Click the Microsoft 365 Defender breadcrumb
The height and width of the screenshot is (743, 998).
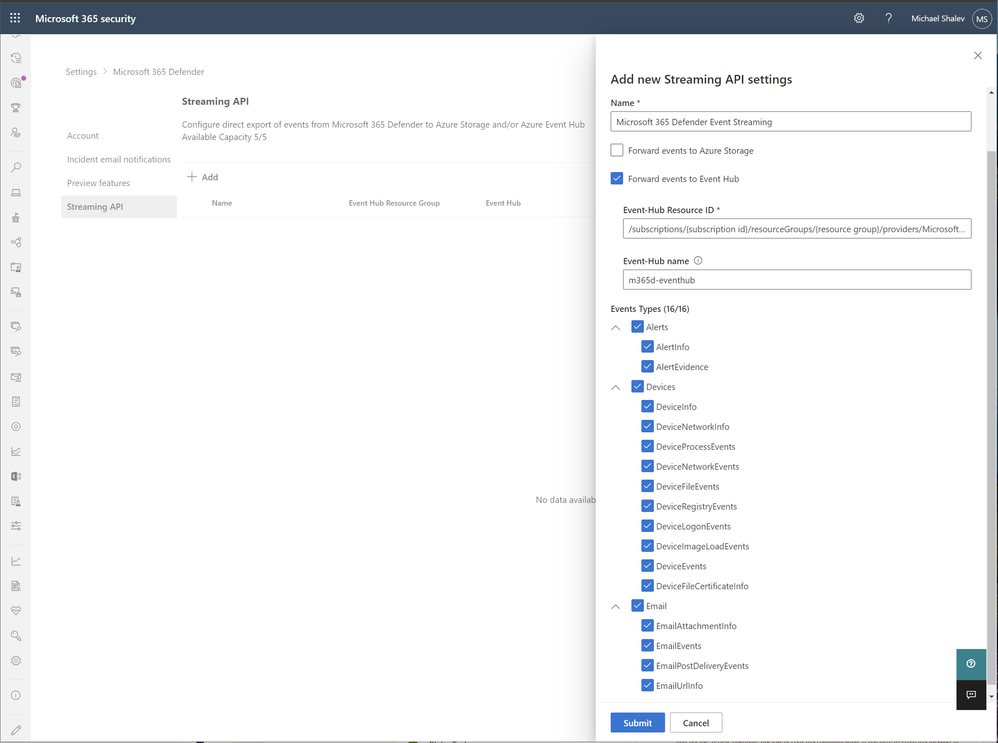[x=158, y=72]
